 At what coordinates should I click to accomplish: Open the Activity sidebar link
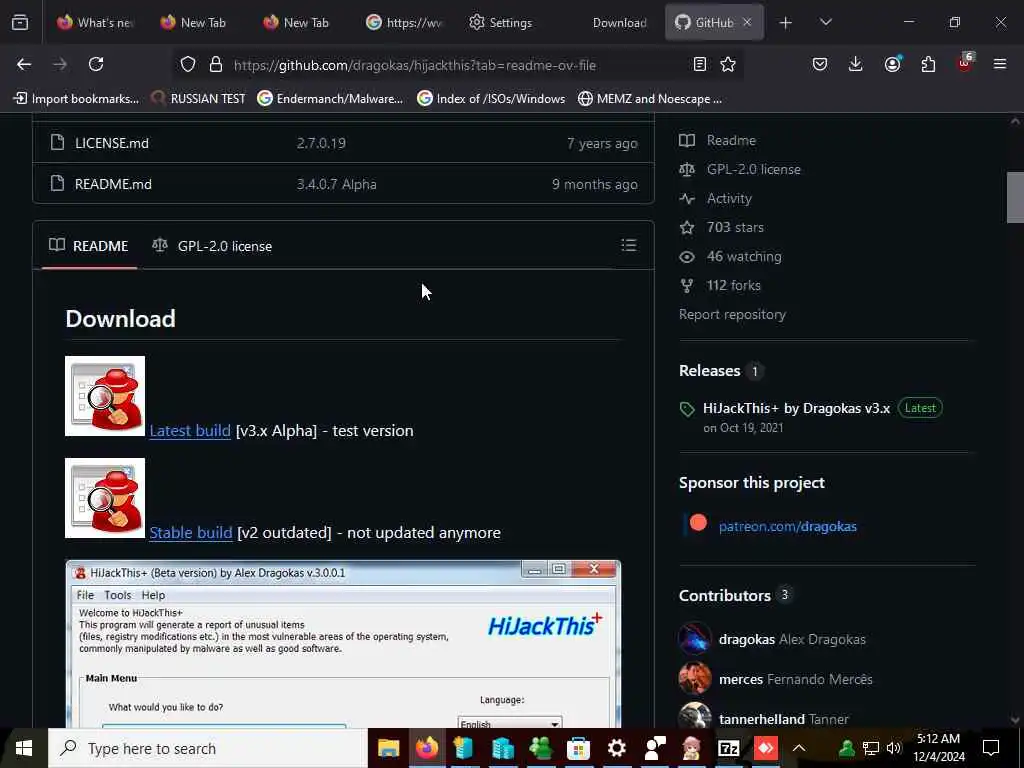pos(729,198)
